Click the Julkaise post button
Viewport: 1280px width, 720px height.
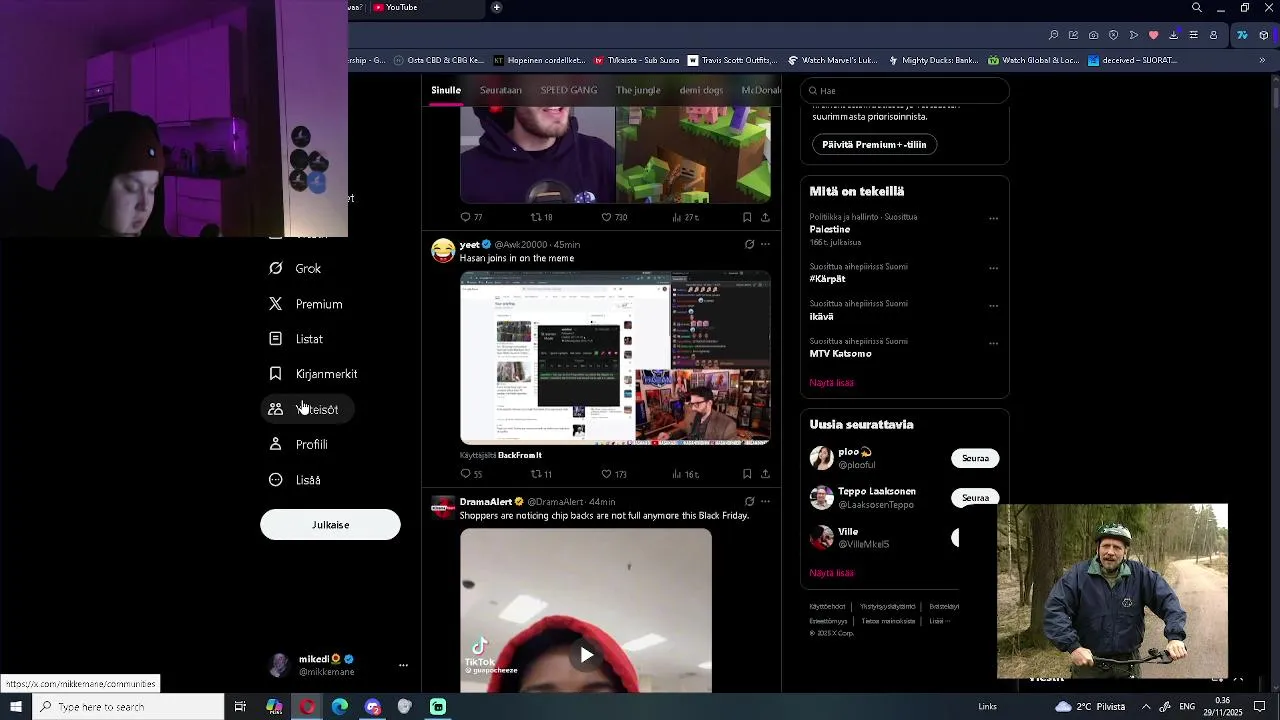[x=330, y=525]
